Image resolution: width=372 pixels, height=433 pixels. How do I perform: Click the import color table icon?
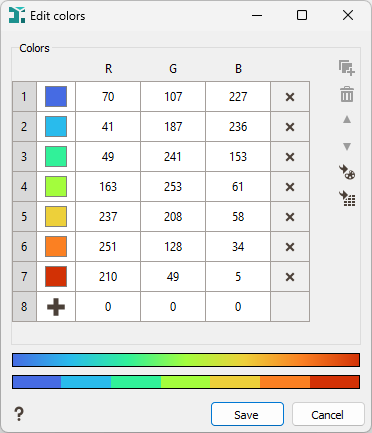pyautogui.click(x=347, y=198)
